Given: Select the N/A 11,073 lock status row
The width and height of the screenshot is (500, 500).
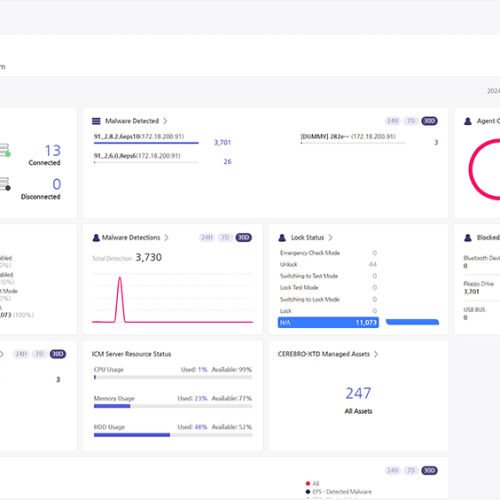Looking at the screenshot, I should pyautogui.click(x=328, y=323).
